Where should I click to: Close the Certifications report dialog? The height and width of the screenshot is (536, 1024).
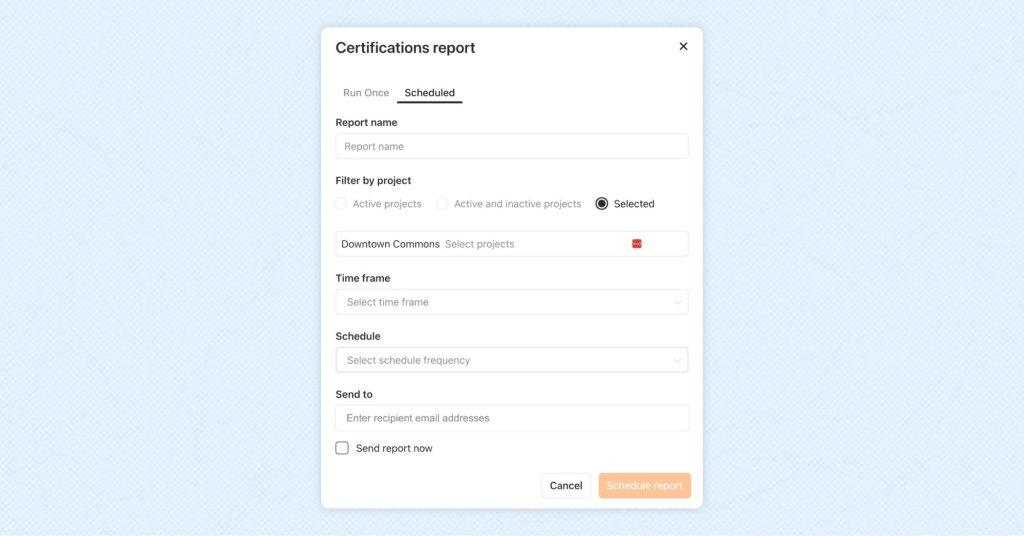[683, 46]
